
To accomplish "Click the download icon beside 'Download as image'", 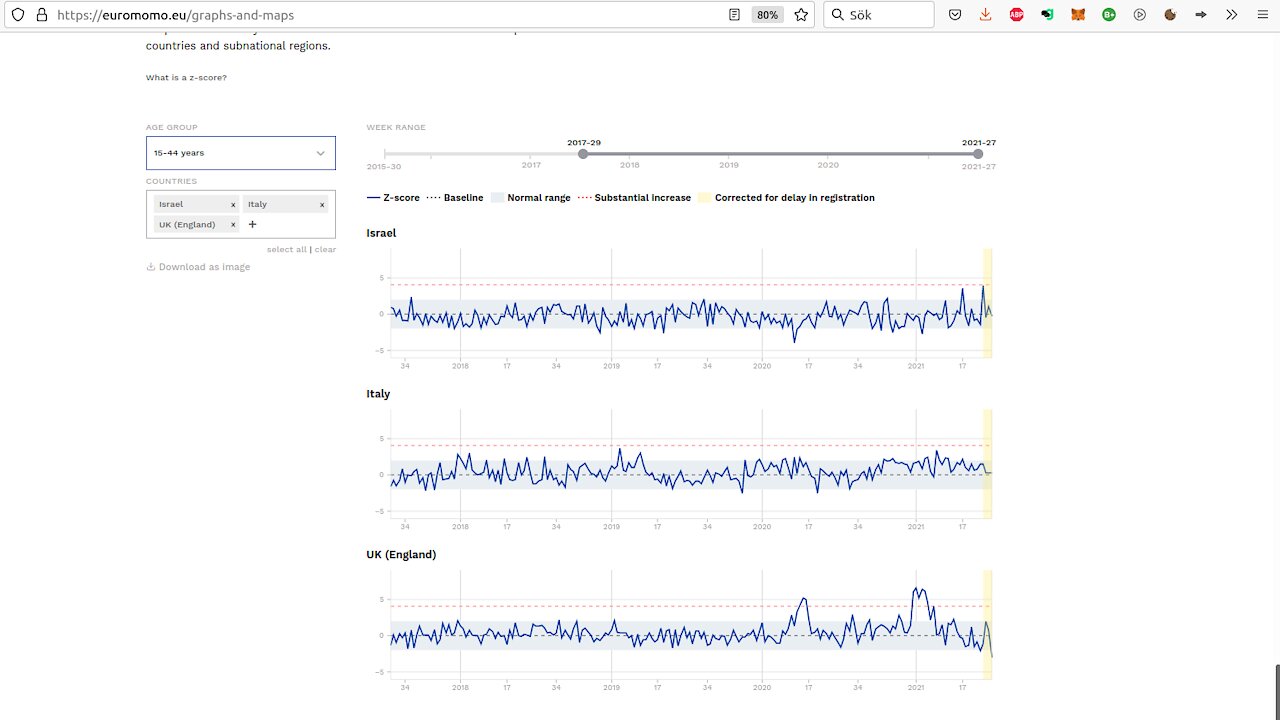I will click(x=151, y=267).
